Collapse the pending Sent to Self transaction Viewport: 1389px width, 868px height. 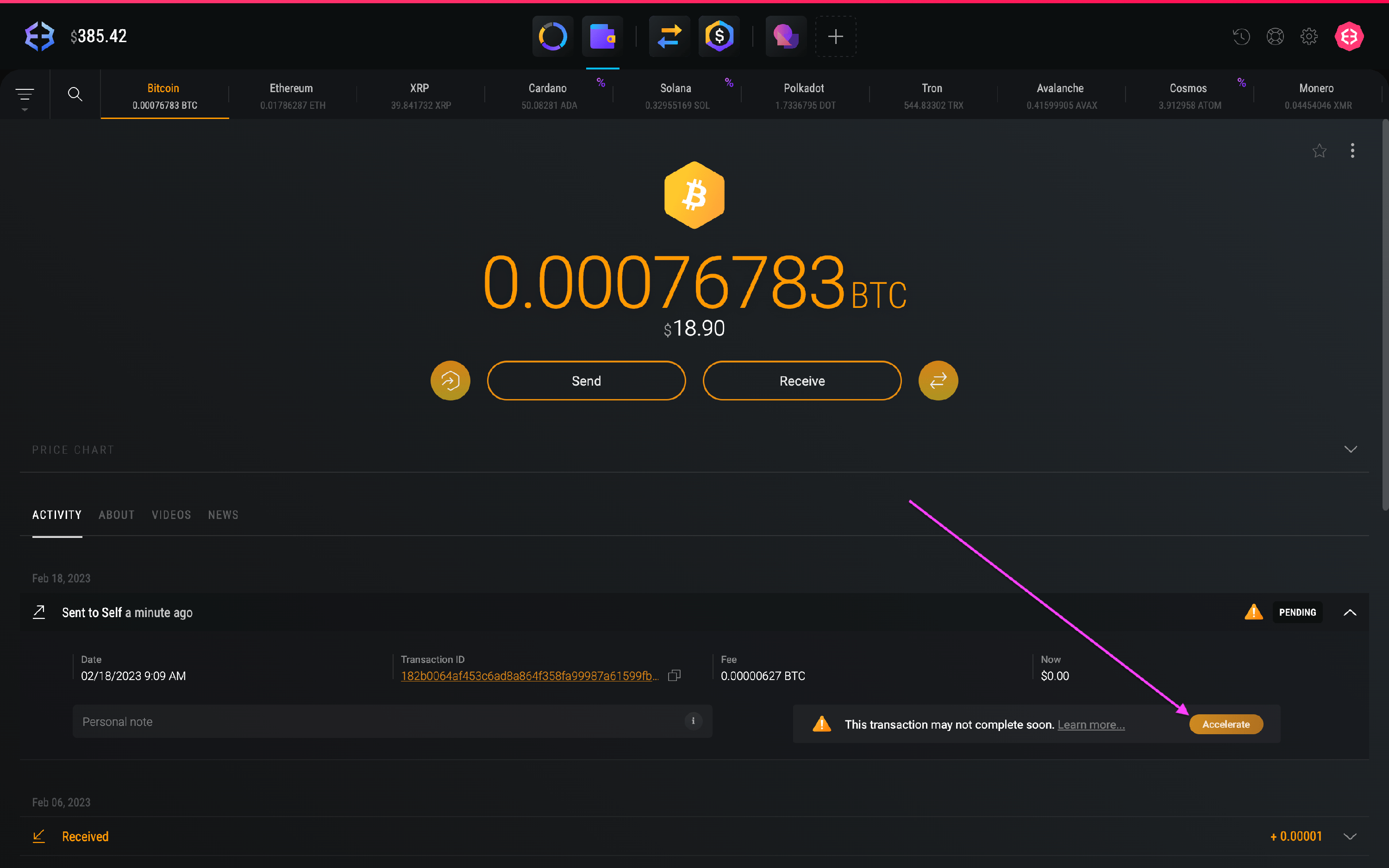(x=1349, y=612)
